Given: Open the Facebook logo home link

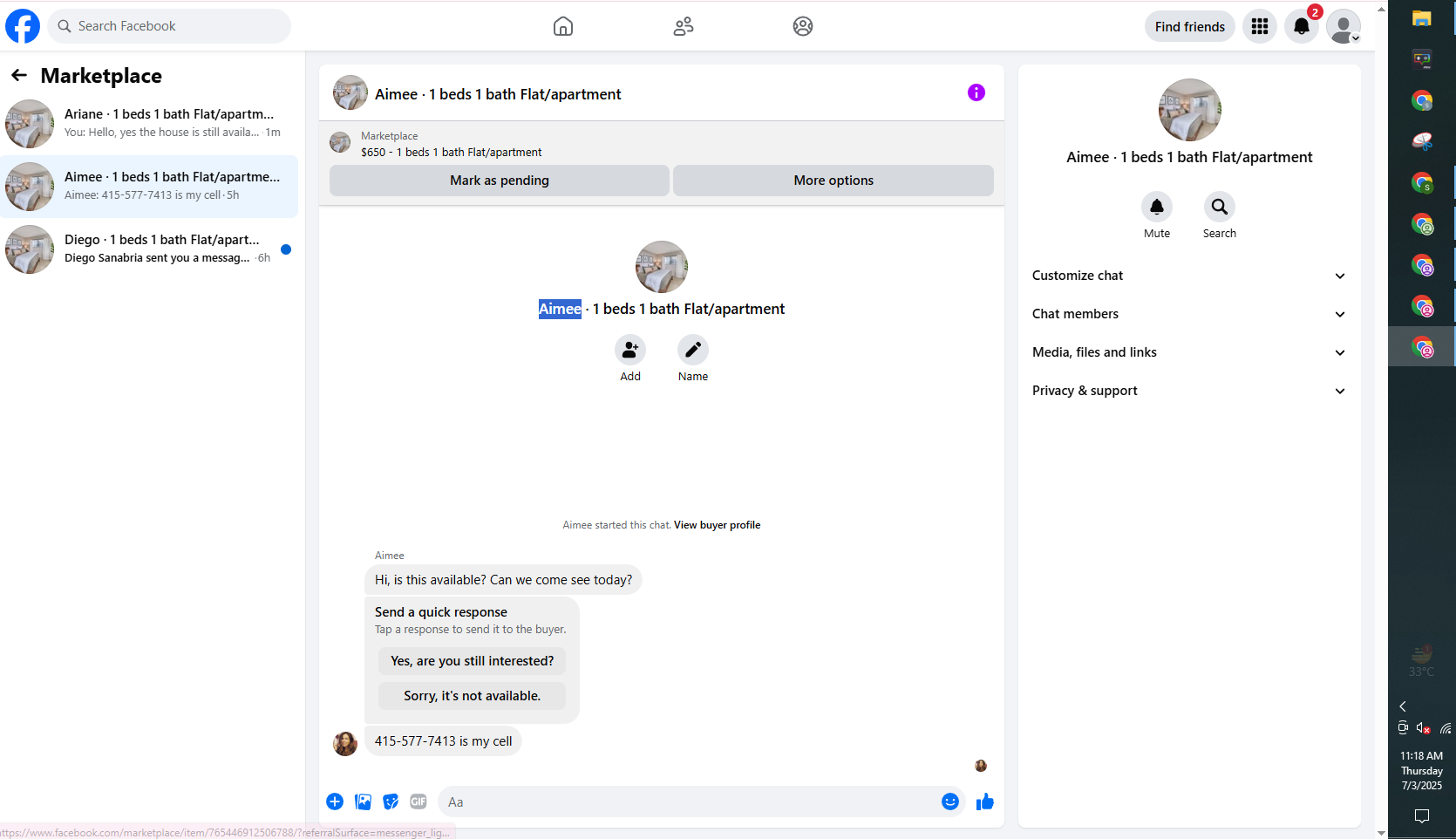Looking at the screenshot, I should (x=23, y=26).
